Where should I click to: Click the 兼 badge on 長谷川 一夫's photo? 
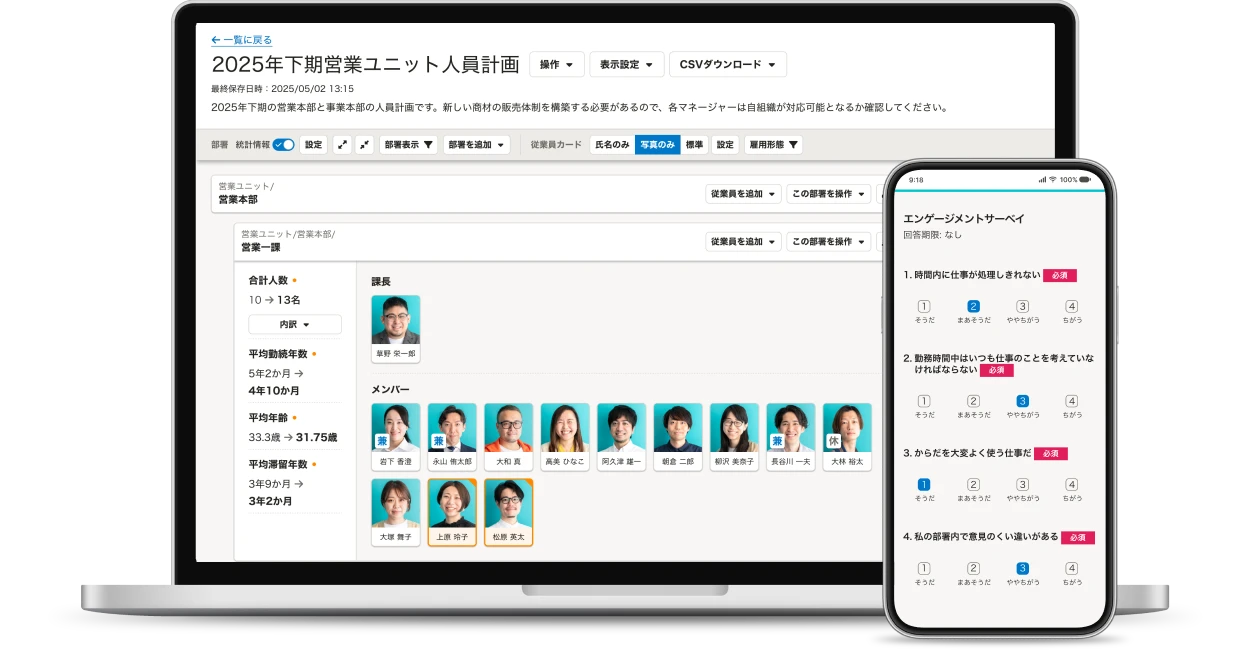pyautogui.click(x=777, y=441)
